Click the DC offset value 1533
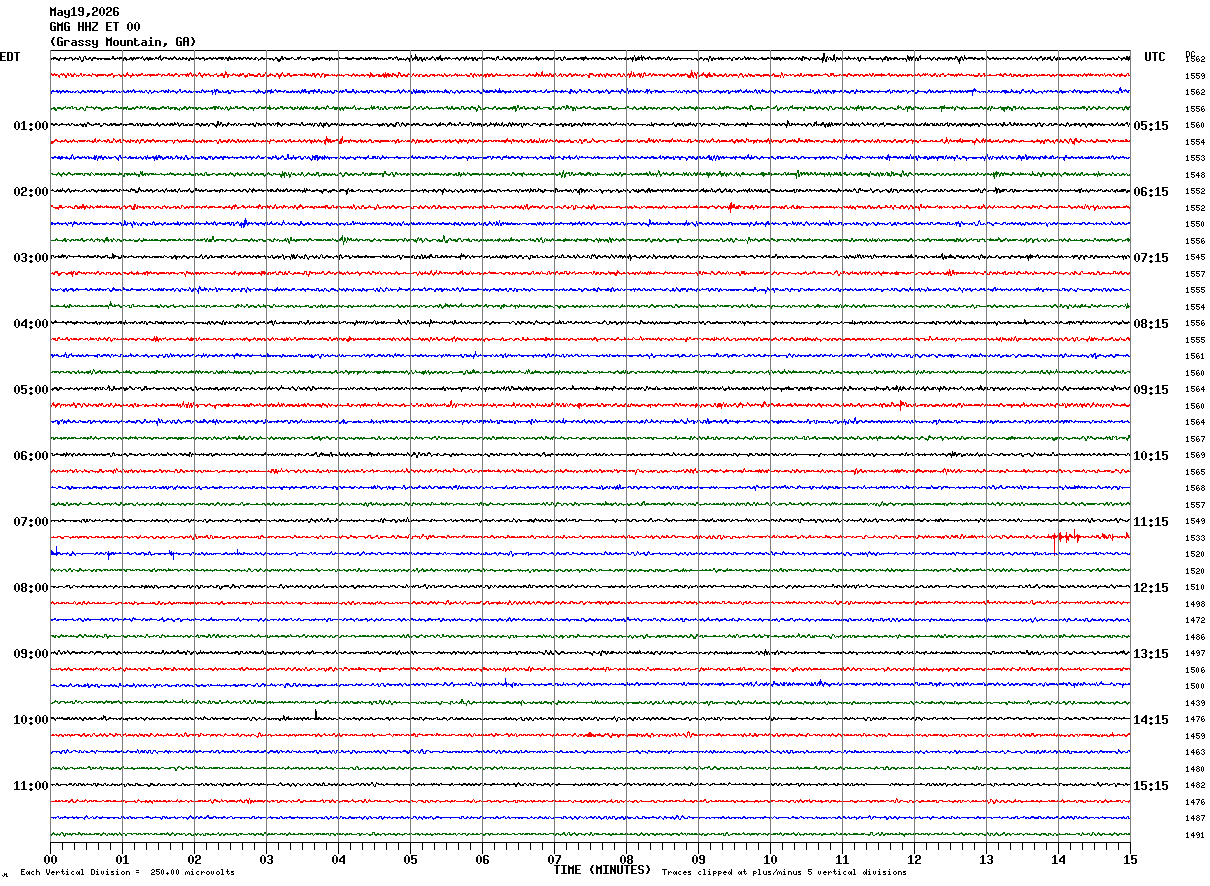Screen dimensions: 1210x886 coord(1195,538)
